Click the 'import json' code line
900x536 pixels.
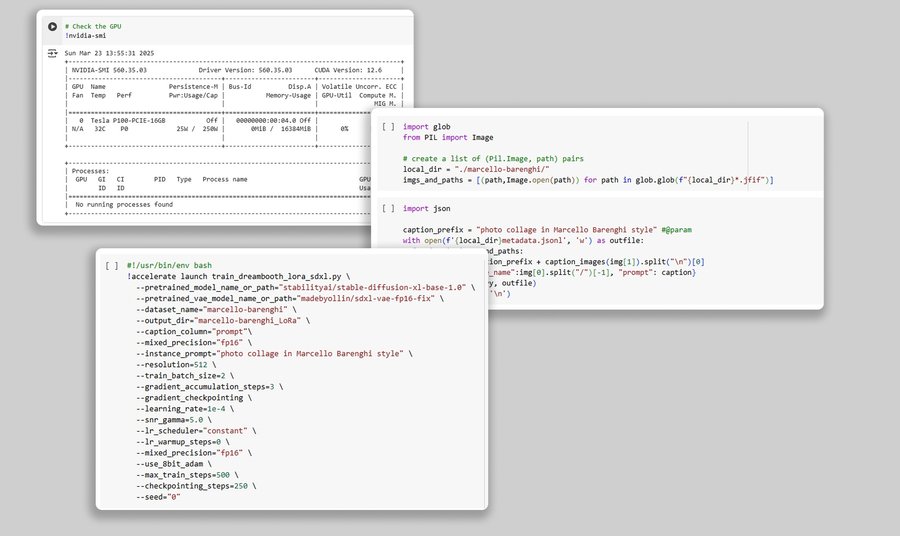[426, 209]
